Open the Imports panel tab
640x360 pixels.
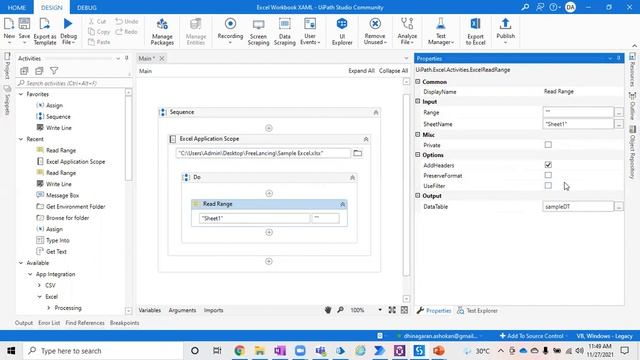pos(213,310)
